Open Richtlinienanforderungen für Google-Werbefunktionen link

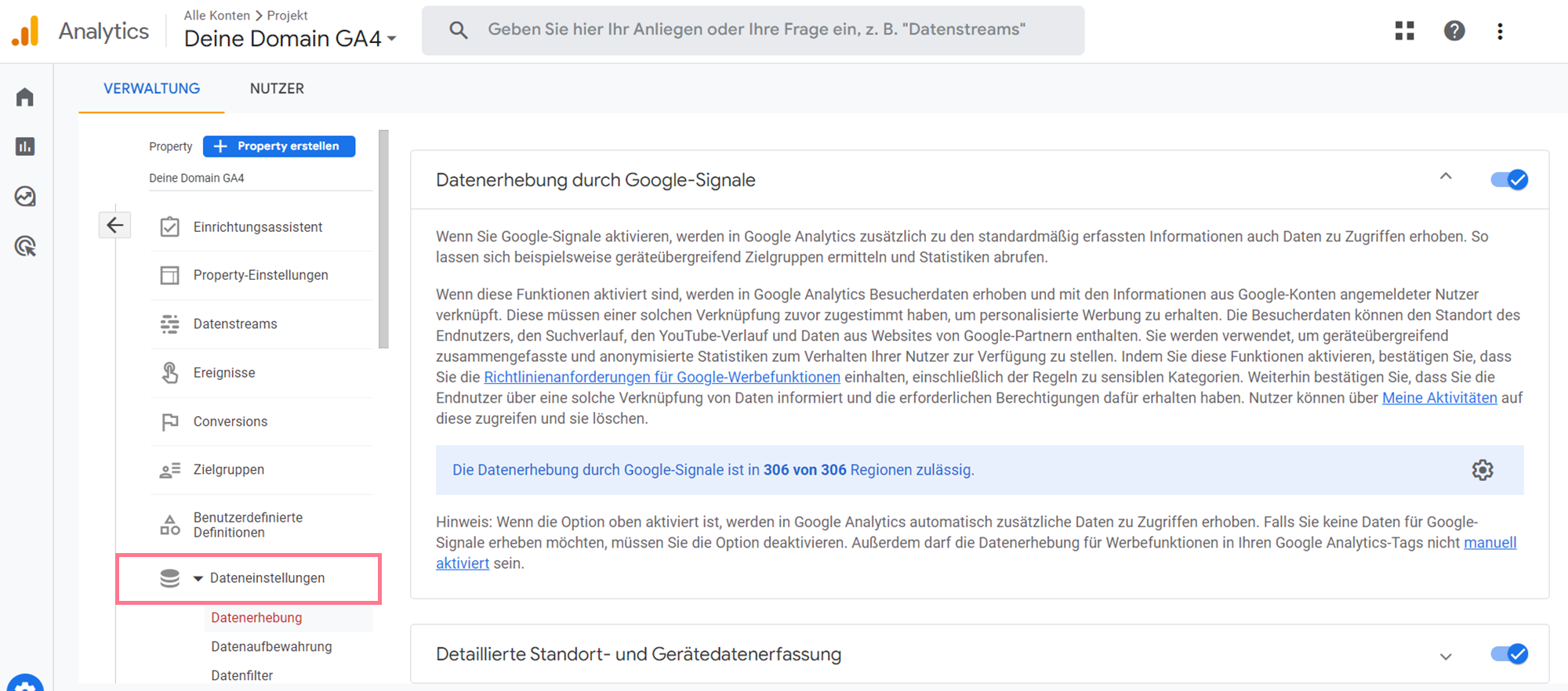click(662, 377)
